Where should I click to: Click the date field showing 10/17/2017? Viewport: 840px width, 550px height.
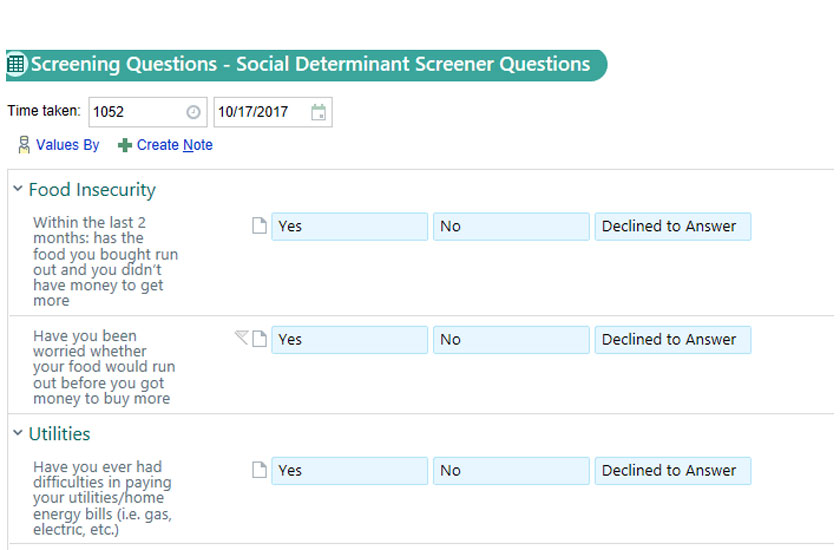pos(260,112)
